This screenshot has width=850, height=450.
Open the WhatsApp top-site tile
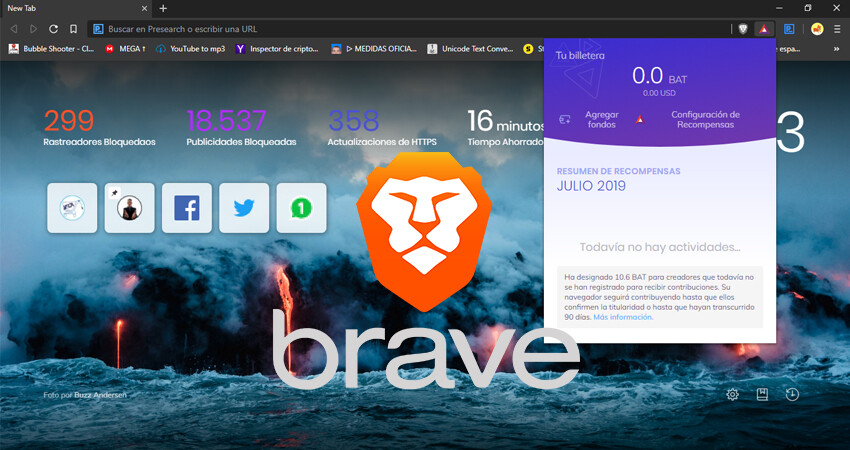click(301, 208)
